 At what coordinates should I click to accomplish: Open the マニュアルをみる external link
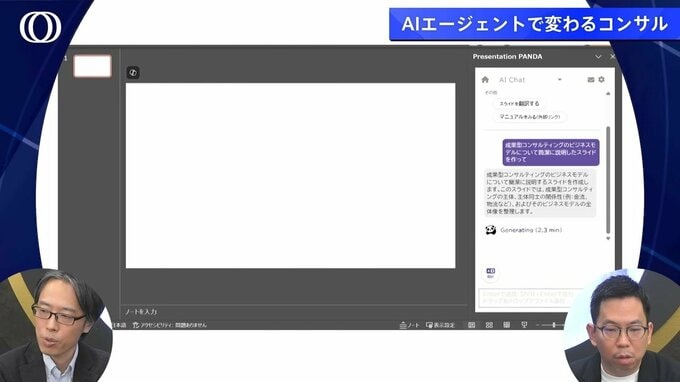click(x=530, y=117)
